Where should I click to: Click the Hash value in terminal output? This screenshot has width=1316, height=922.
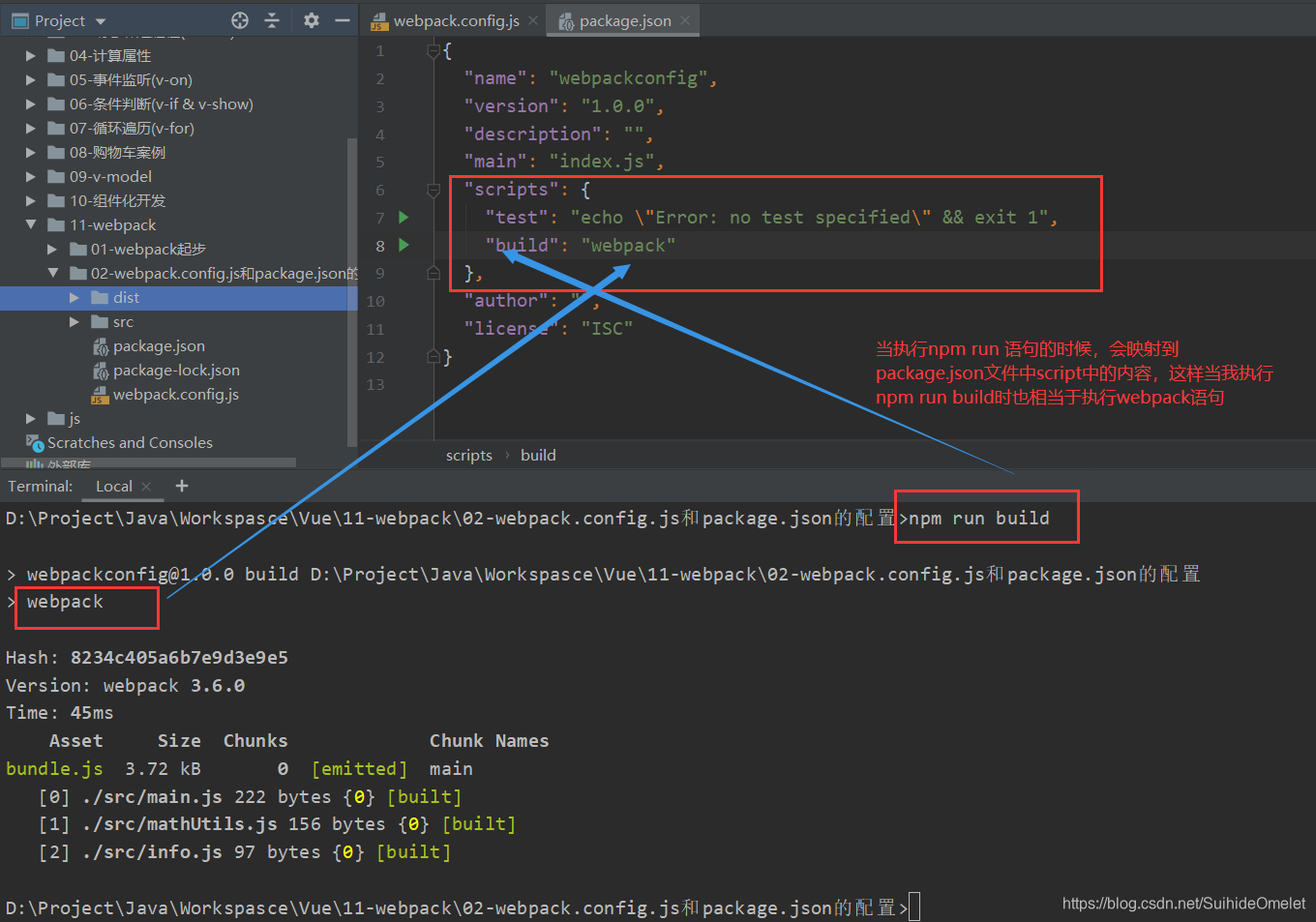[x=179, y=658]
